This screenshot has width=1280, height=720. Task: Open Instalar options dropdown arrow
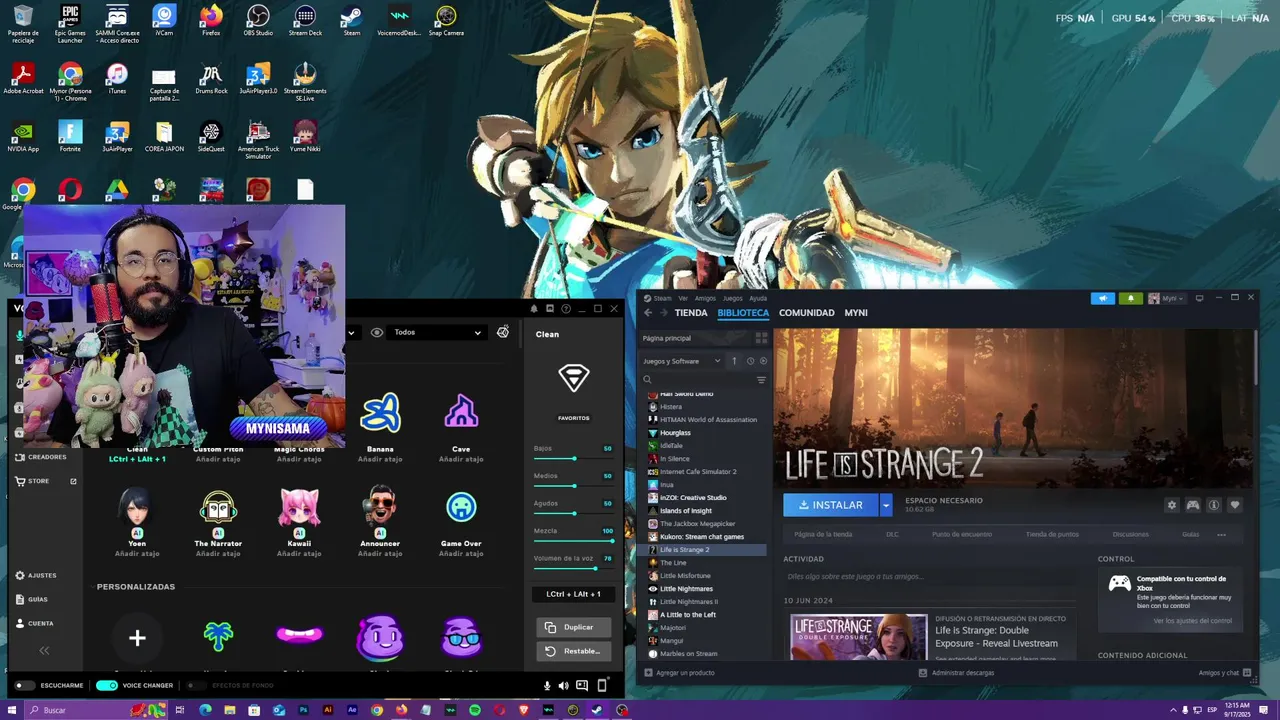[x=885, y=505]
